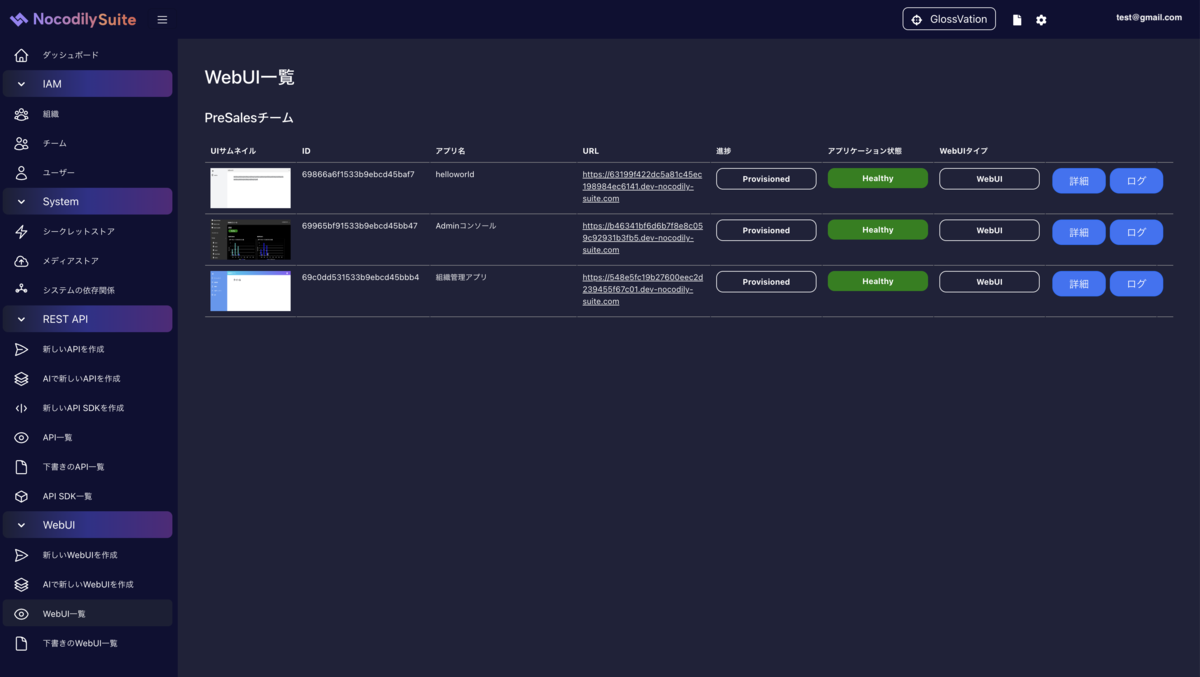Collapse the IAM section

88,84
